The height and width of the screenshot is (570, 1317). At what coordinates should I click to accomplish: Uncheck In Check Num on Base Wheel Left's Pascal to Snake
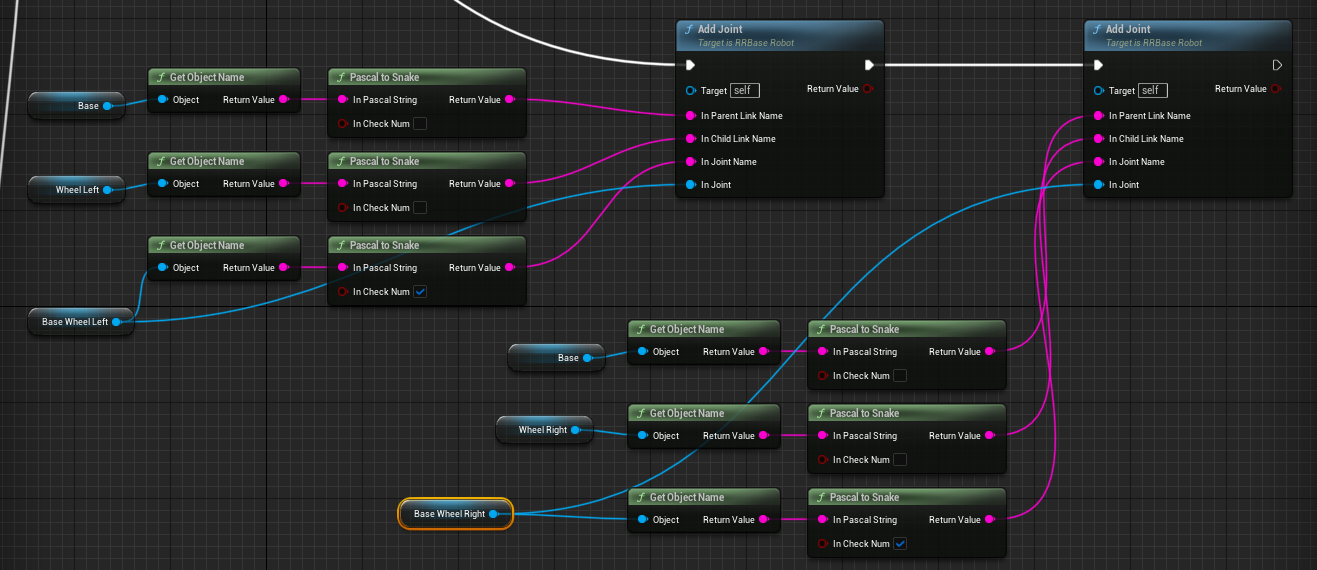pos(420,292)
